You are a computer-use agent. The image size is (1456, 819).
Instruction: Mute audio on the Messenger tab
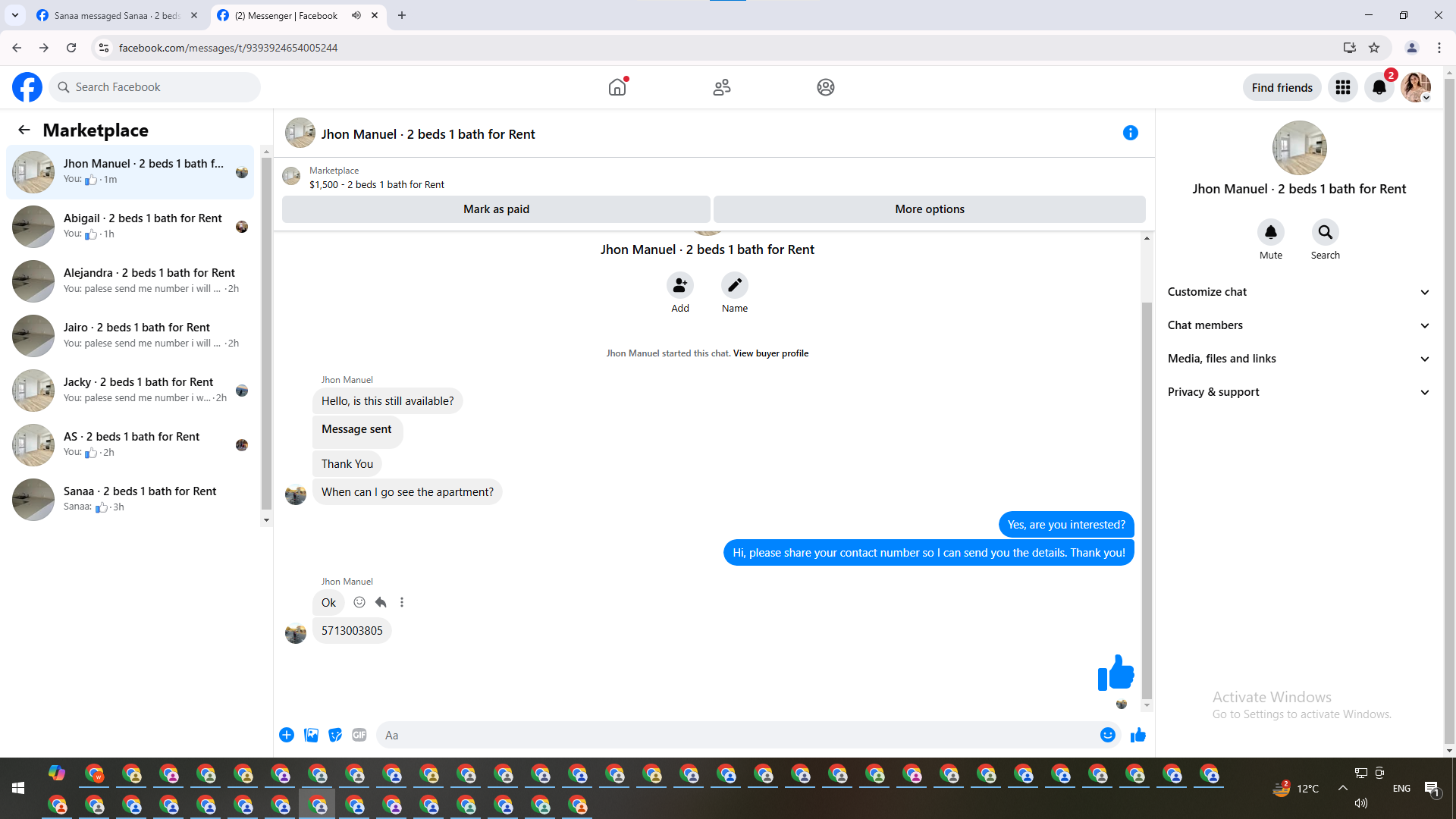[x=356, y=15]
